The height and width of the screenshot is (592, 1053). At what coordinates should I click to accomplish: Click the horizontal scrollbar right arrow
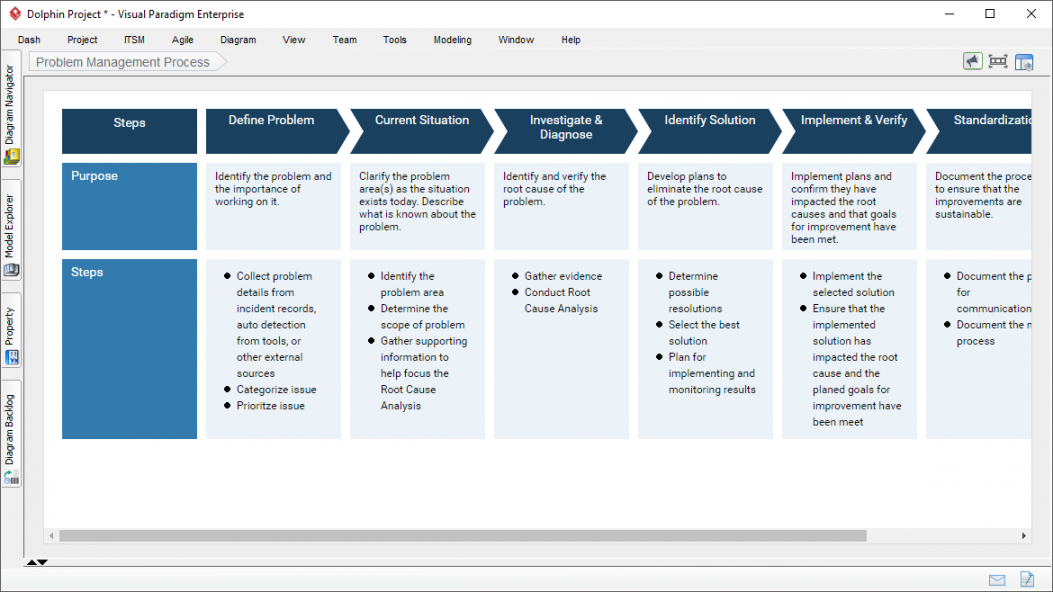[1023, 536]
